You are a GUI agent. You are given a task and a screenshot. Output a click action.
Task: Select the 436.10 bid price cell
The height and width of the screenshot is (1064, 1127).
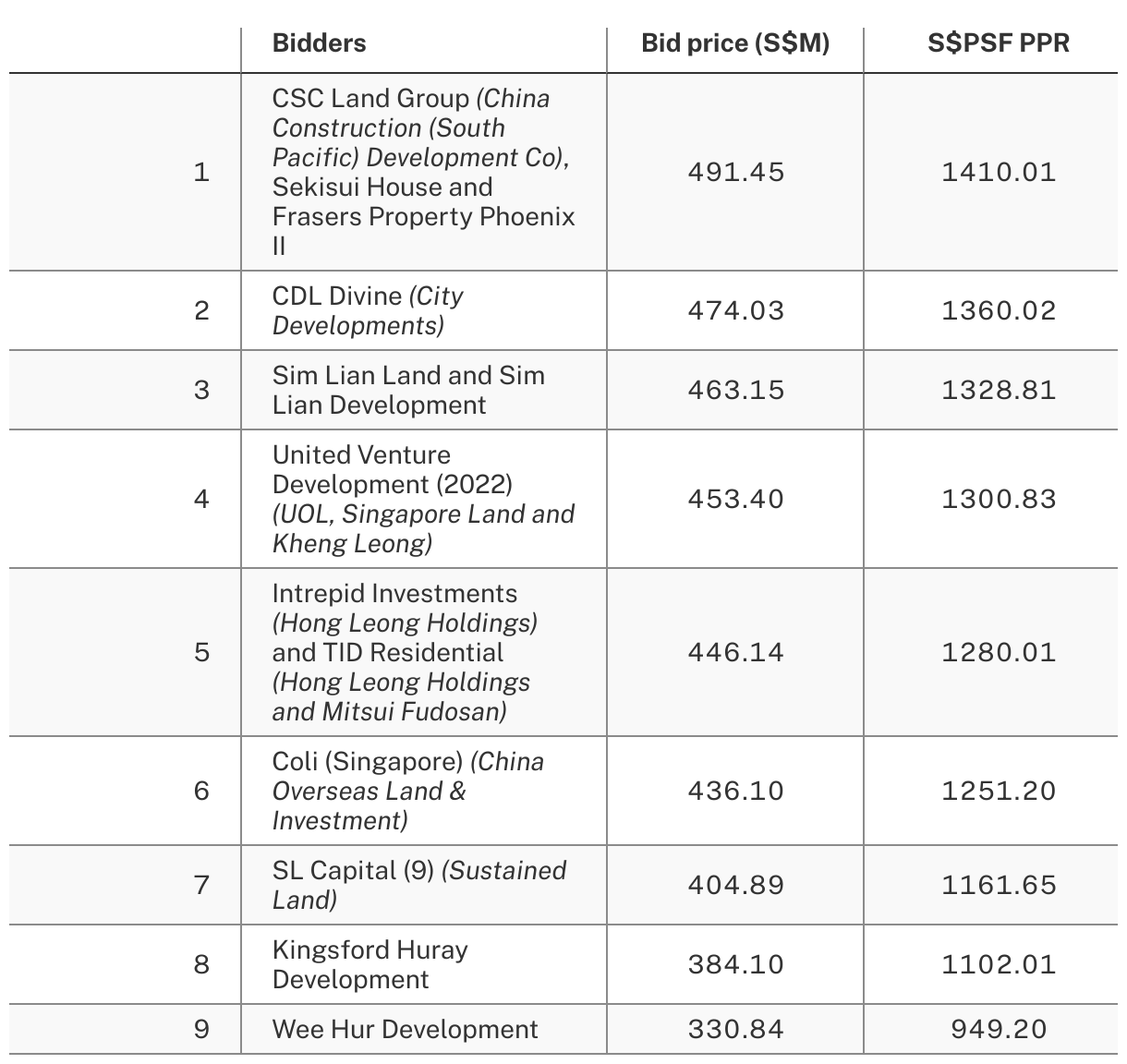point(735,791)
